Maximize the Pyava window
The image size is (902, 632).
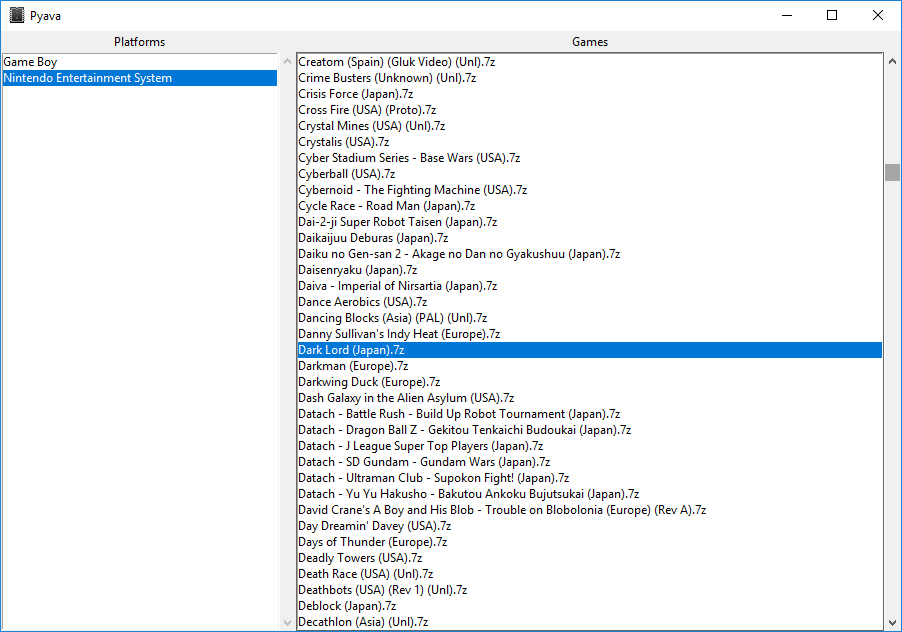click(832, 16)
